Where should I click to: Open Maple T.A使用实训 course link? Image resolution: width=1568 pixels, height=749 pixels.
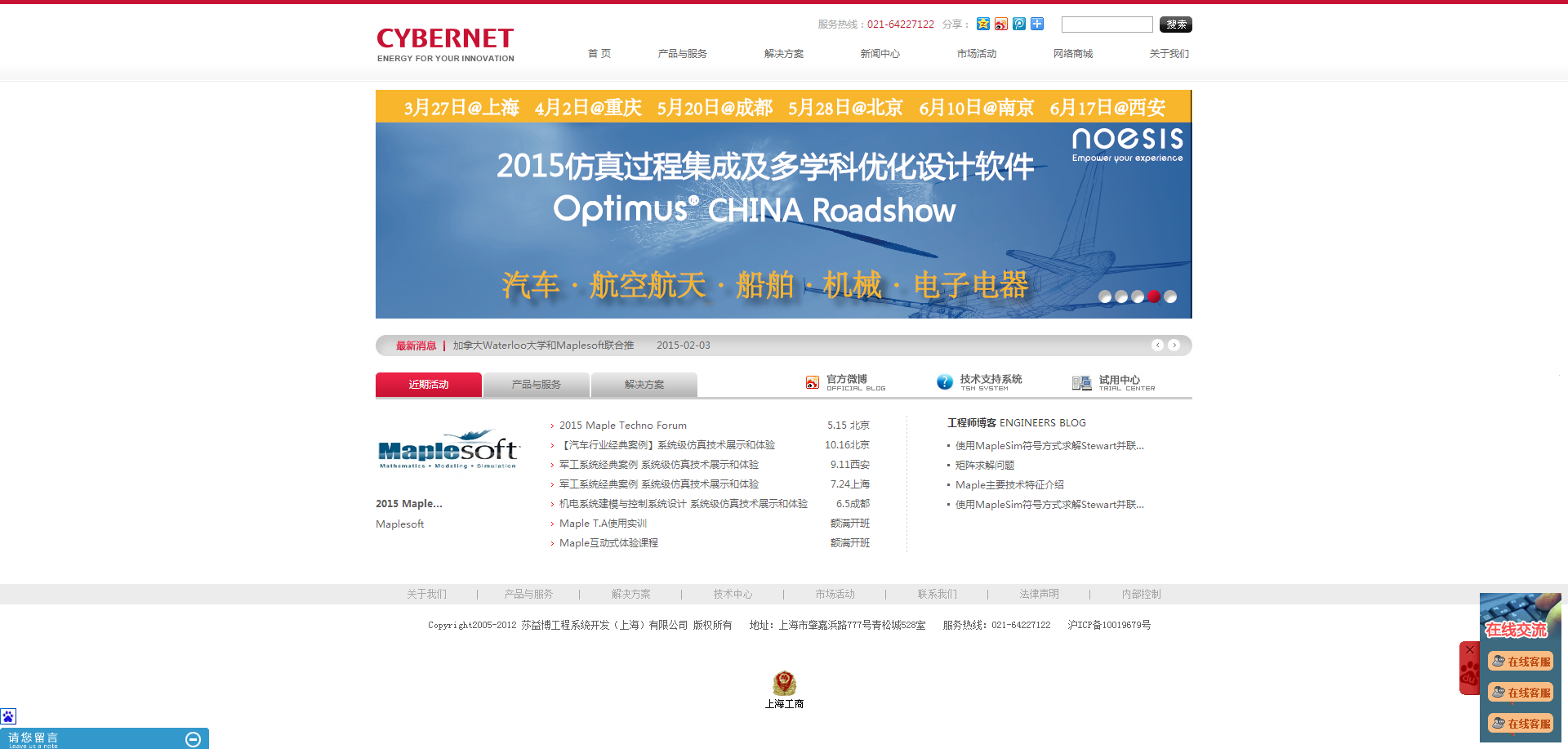[x=603, y=524]
